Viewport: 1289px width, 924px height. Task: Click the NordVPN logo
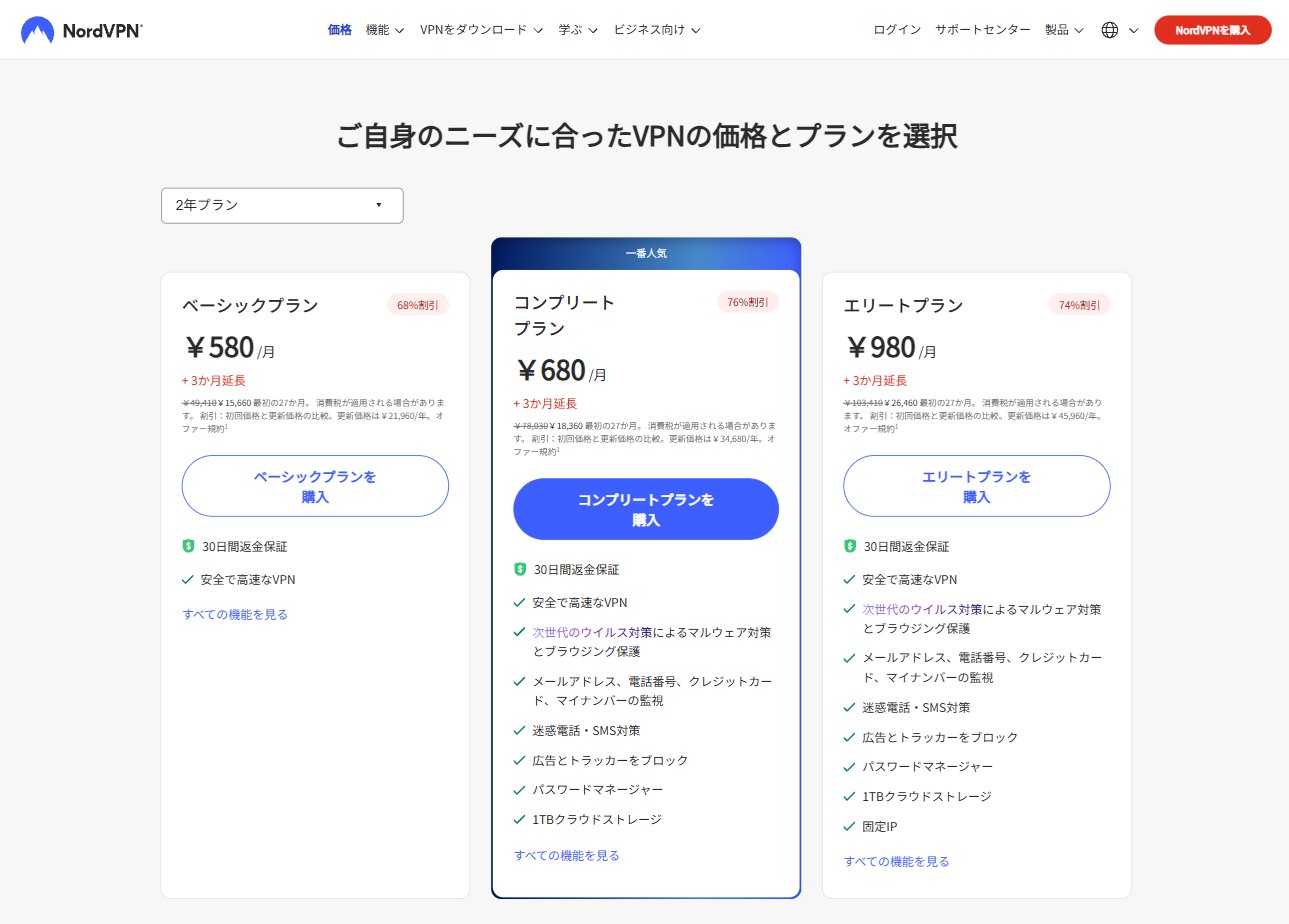(x=82, y=30)
